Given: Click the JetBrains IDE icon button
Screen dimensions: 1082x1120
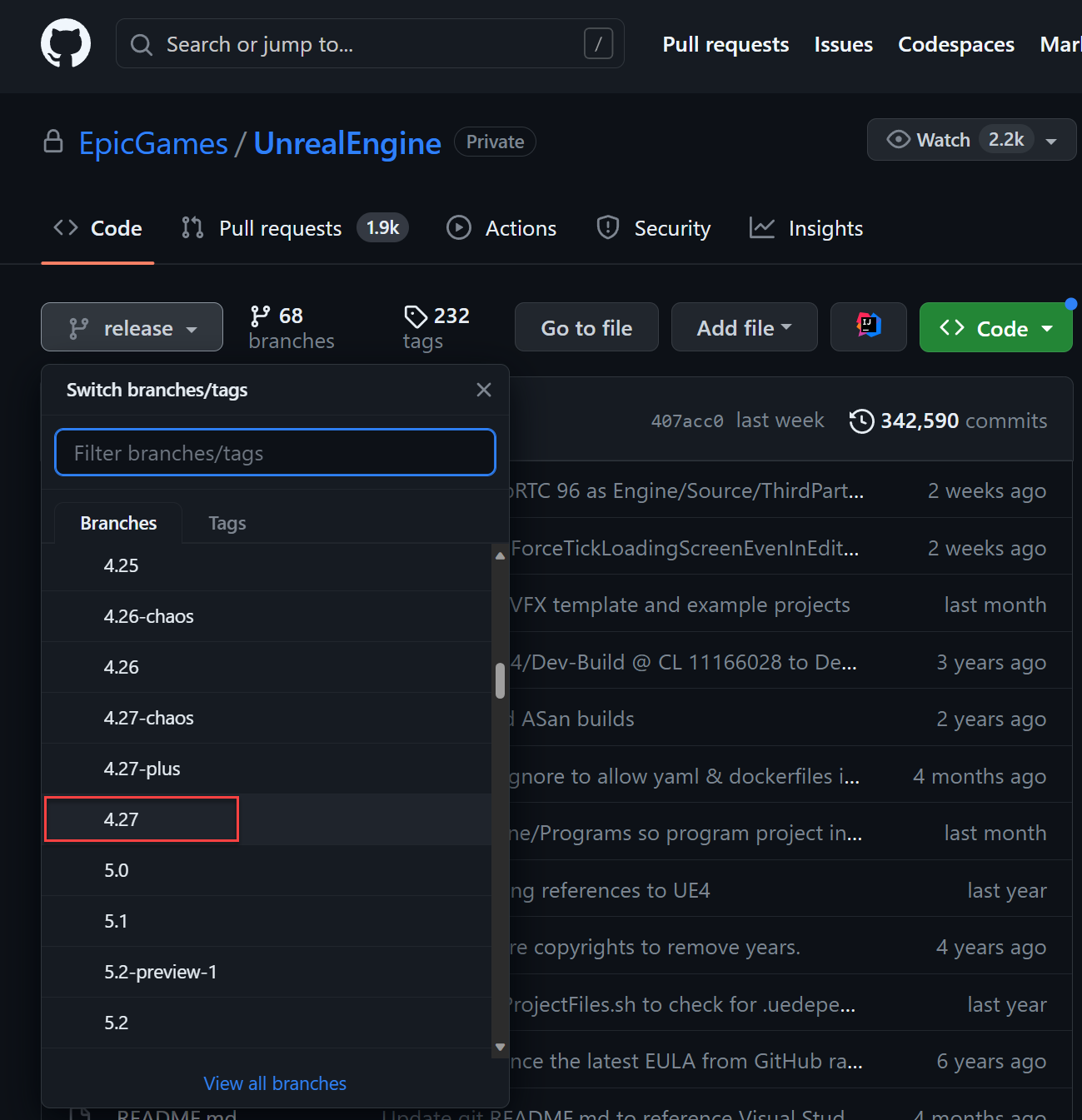Looking at the screenshot, I should (869, 326).
